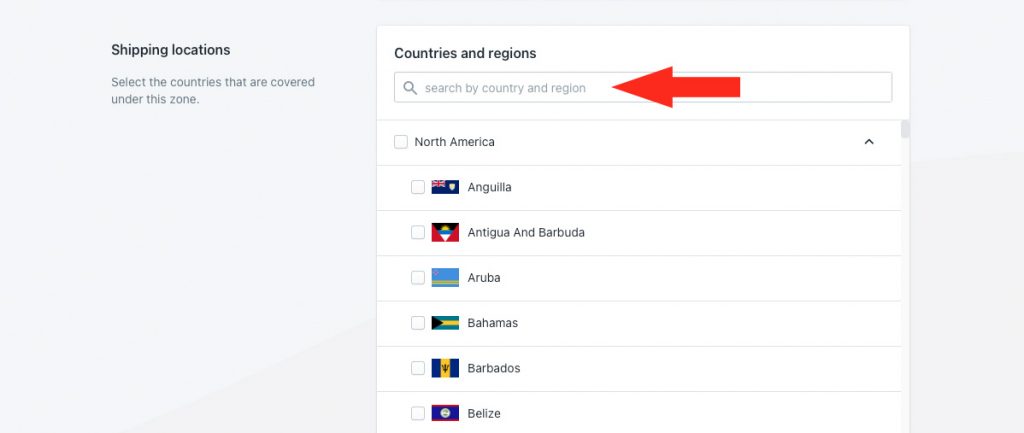Select the Bahamas country label
1024x433 pixels.
coord(492,323)
